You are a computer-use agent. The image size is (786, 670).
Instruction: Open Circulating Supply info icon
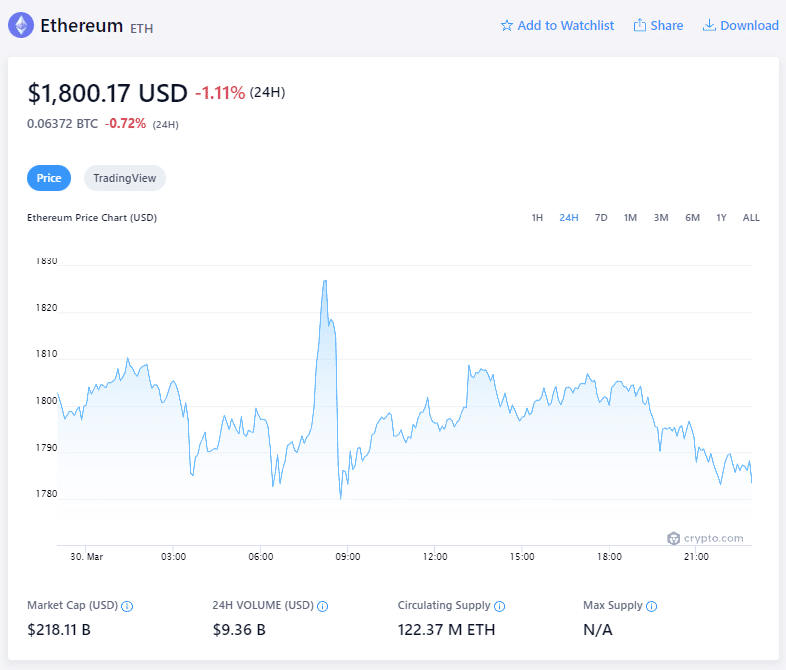click(x=500, y=606)
